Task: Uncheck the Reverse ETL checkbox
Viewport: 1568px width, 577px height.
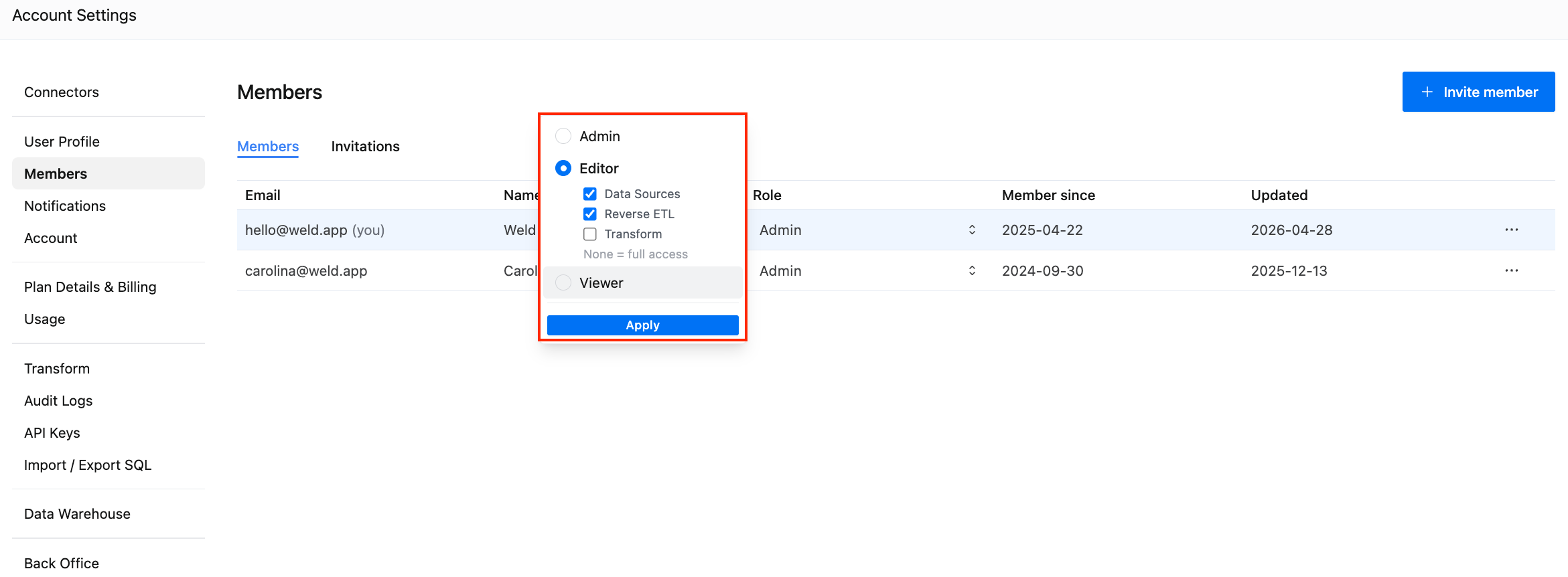Action: pos(590,214)
